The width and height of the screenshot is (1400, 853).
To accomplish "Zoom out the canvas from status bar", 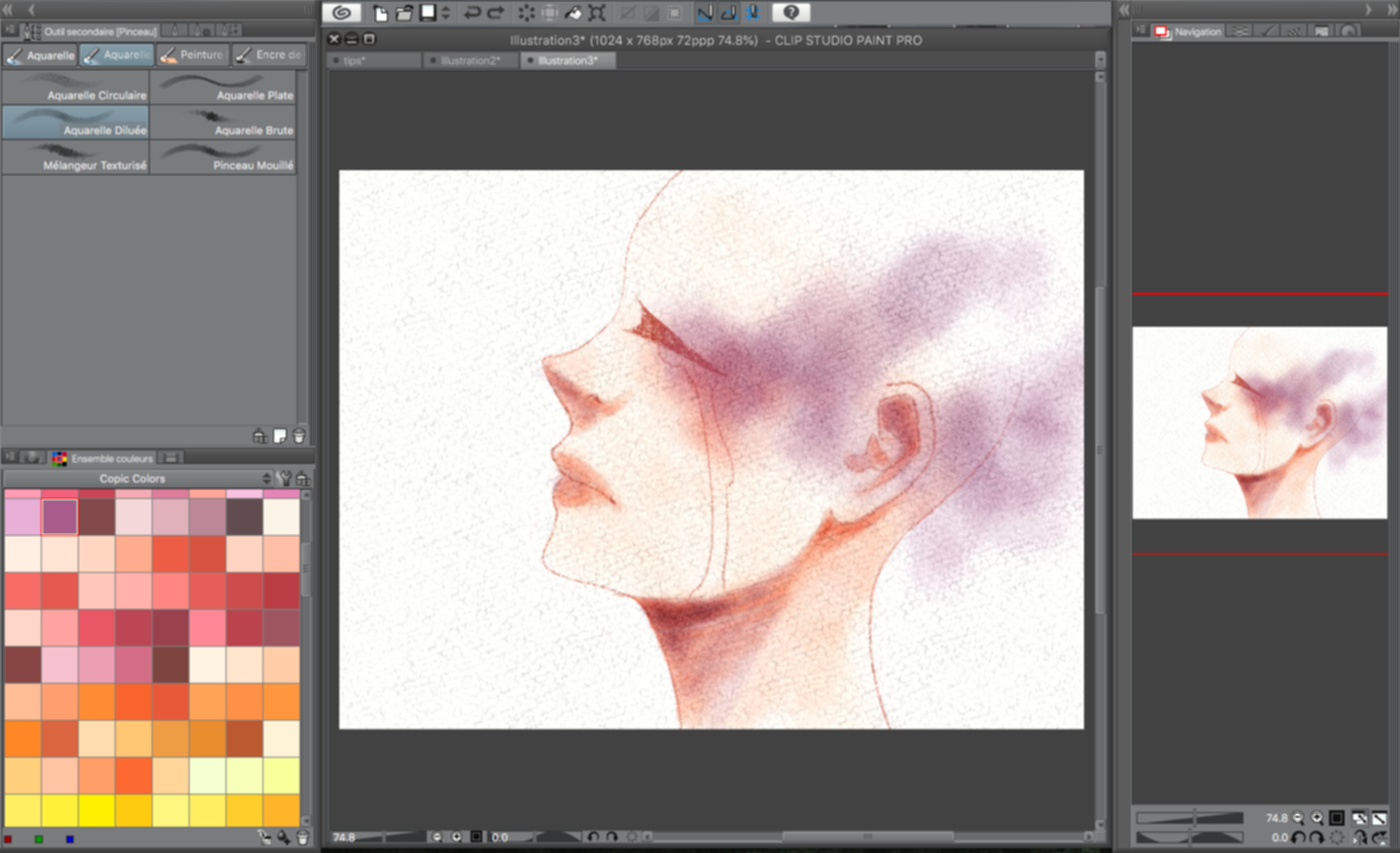I will tap(437, 836).
